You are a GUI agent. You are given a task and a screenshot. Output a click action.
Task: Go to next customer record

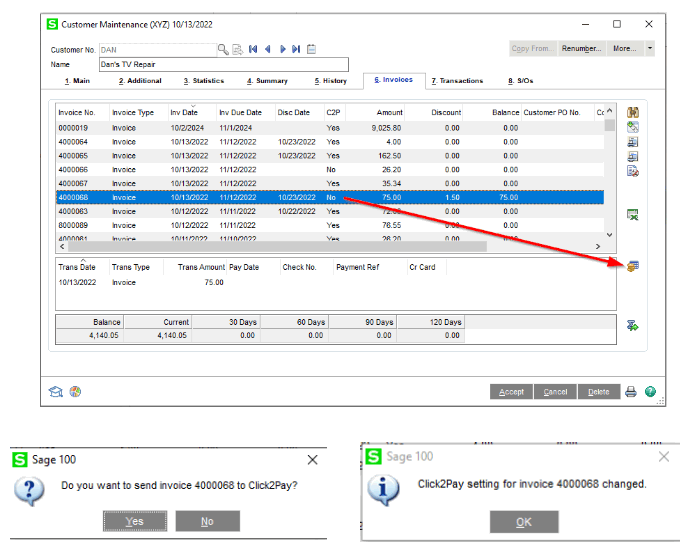(x=283, y=49)
